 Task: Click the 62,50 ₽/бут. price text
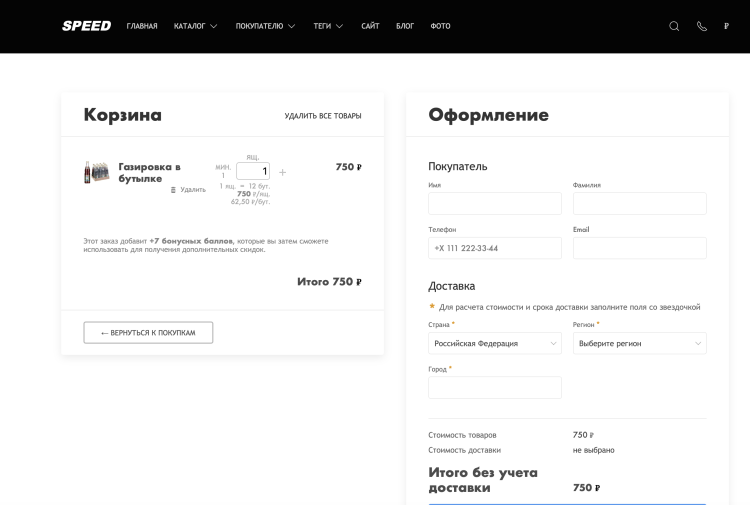(x=251, y=202)
